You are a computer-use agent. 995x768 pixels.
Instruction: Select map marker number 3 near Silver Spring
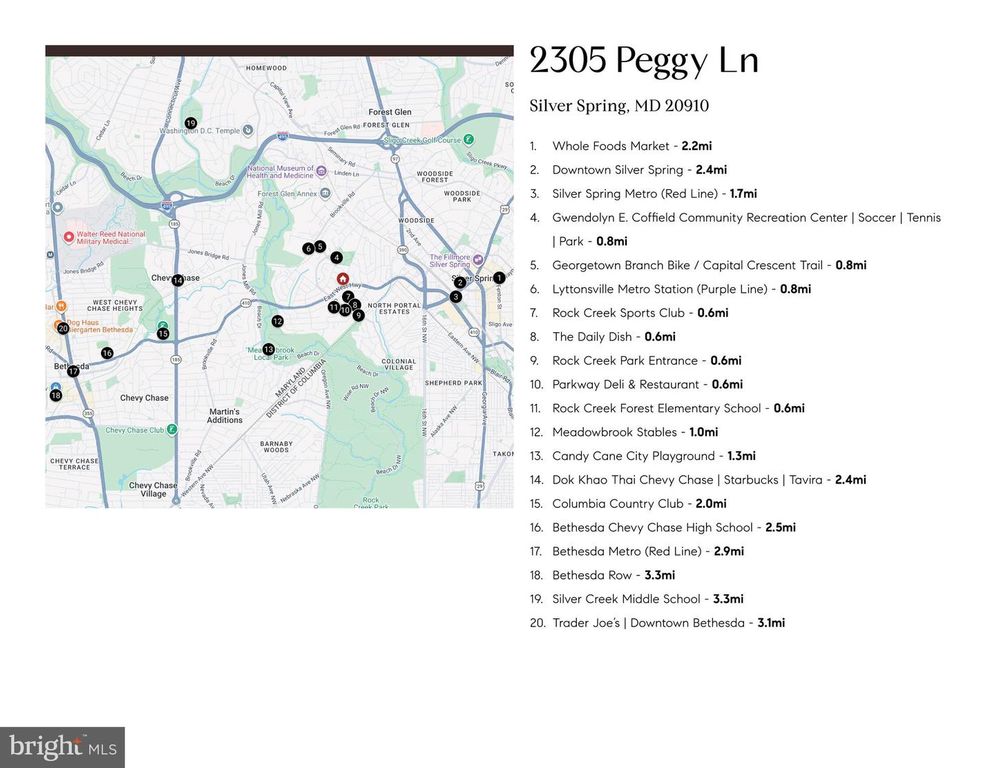coord(456,296)
